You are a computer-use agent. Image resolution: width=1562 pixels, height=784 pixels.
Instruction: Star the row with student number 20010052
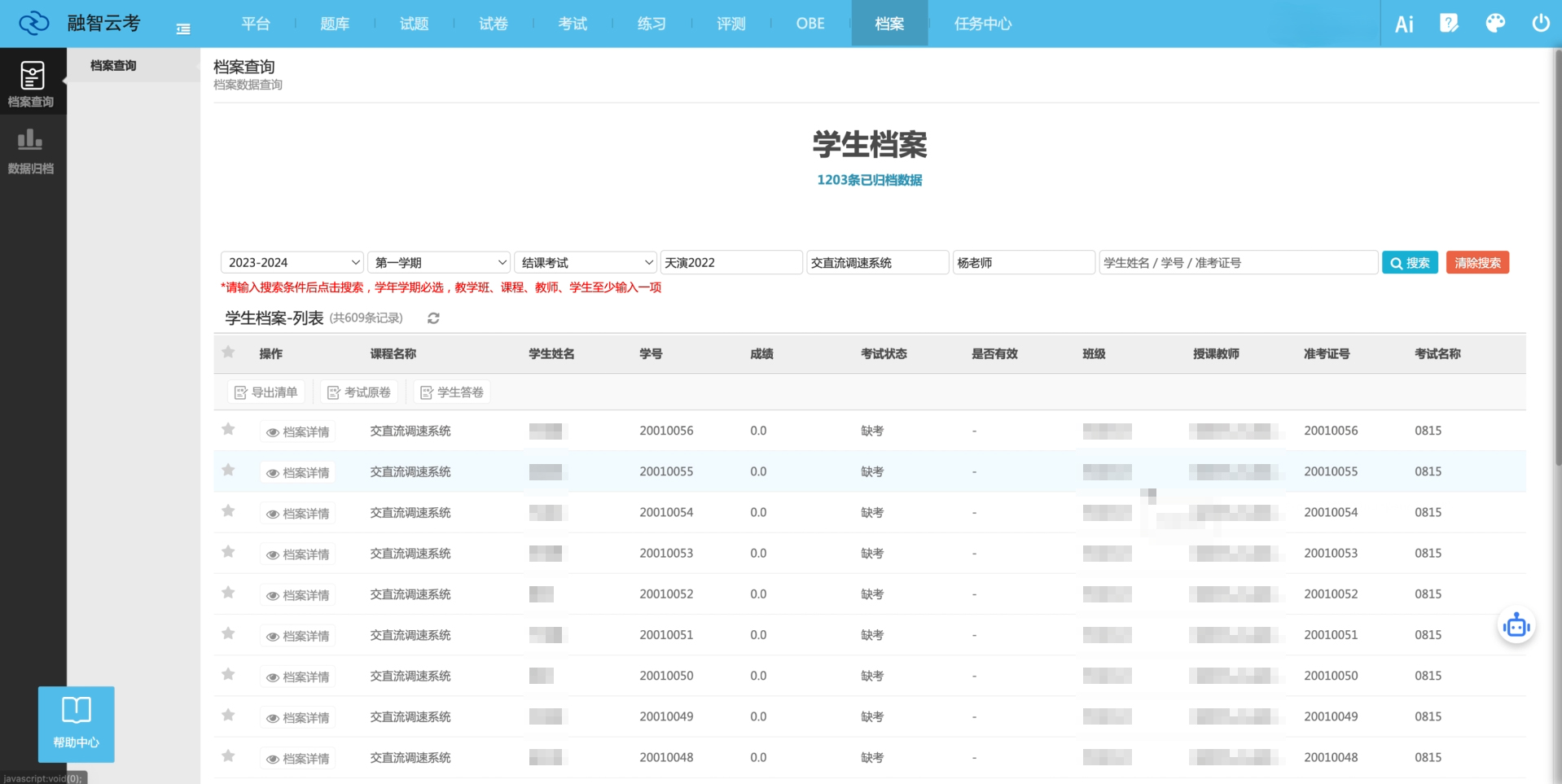click(228, 593)
